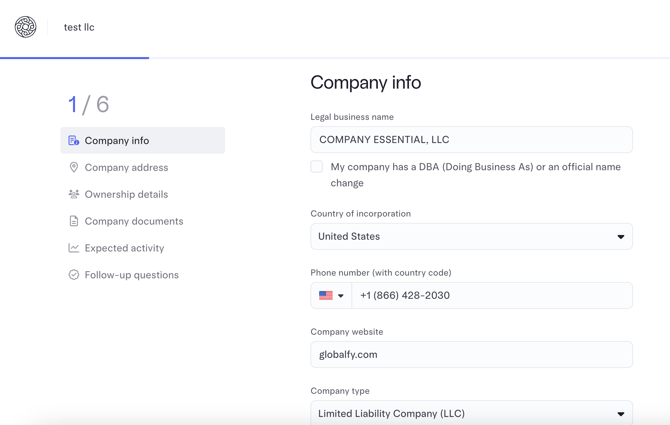Screen dimensions: 670x425
Task: Enable the DBA or name change checkbox
Action: click(317, 167)
